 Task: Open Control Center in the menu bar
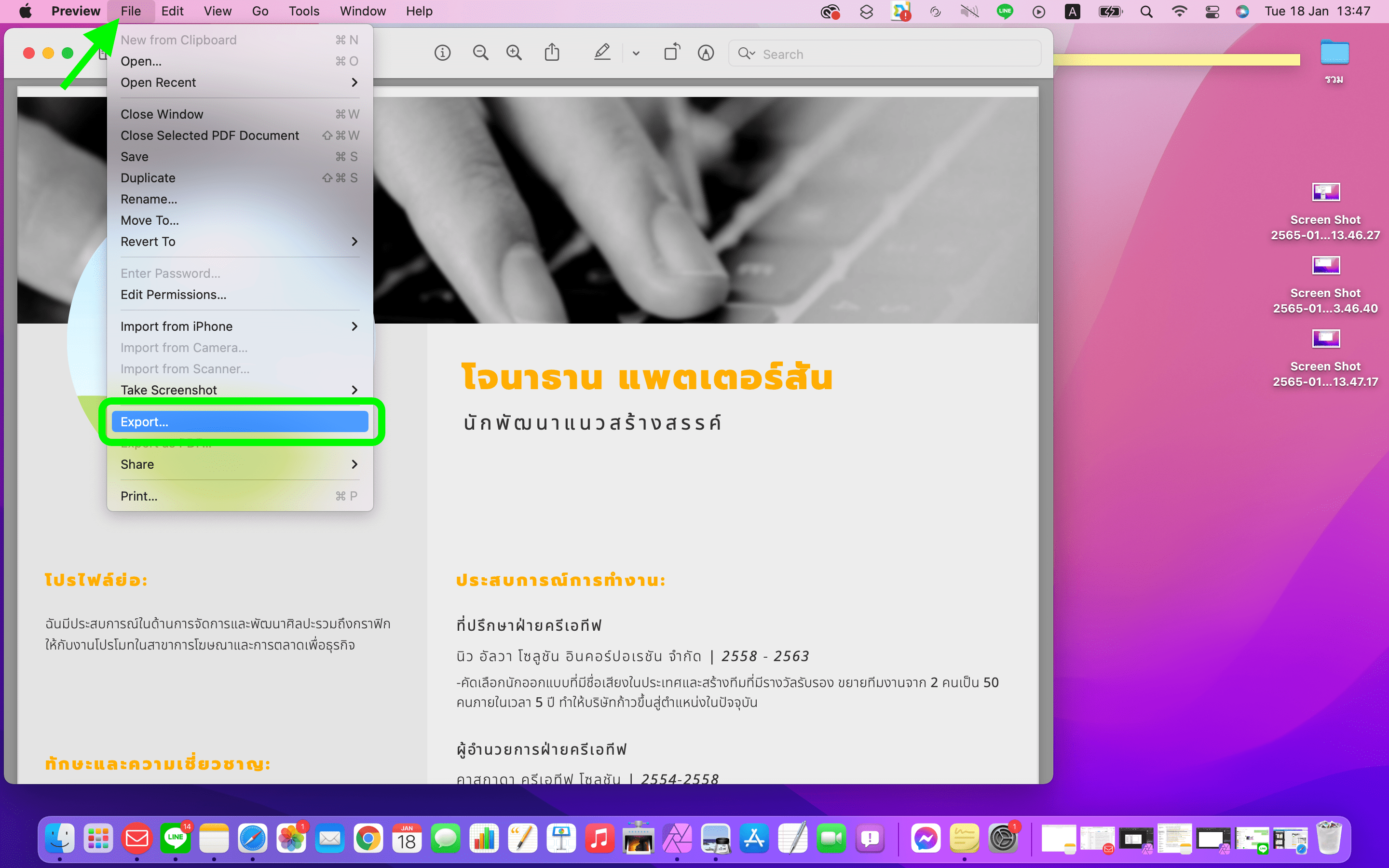coord(1212,12)
